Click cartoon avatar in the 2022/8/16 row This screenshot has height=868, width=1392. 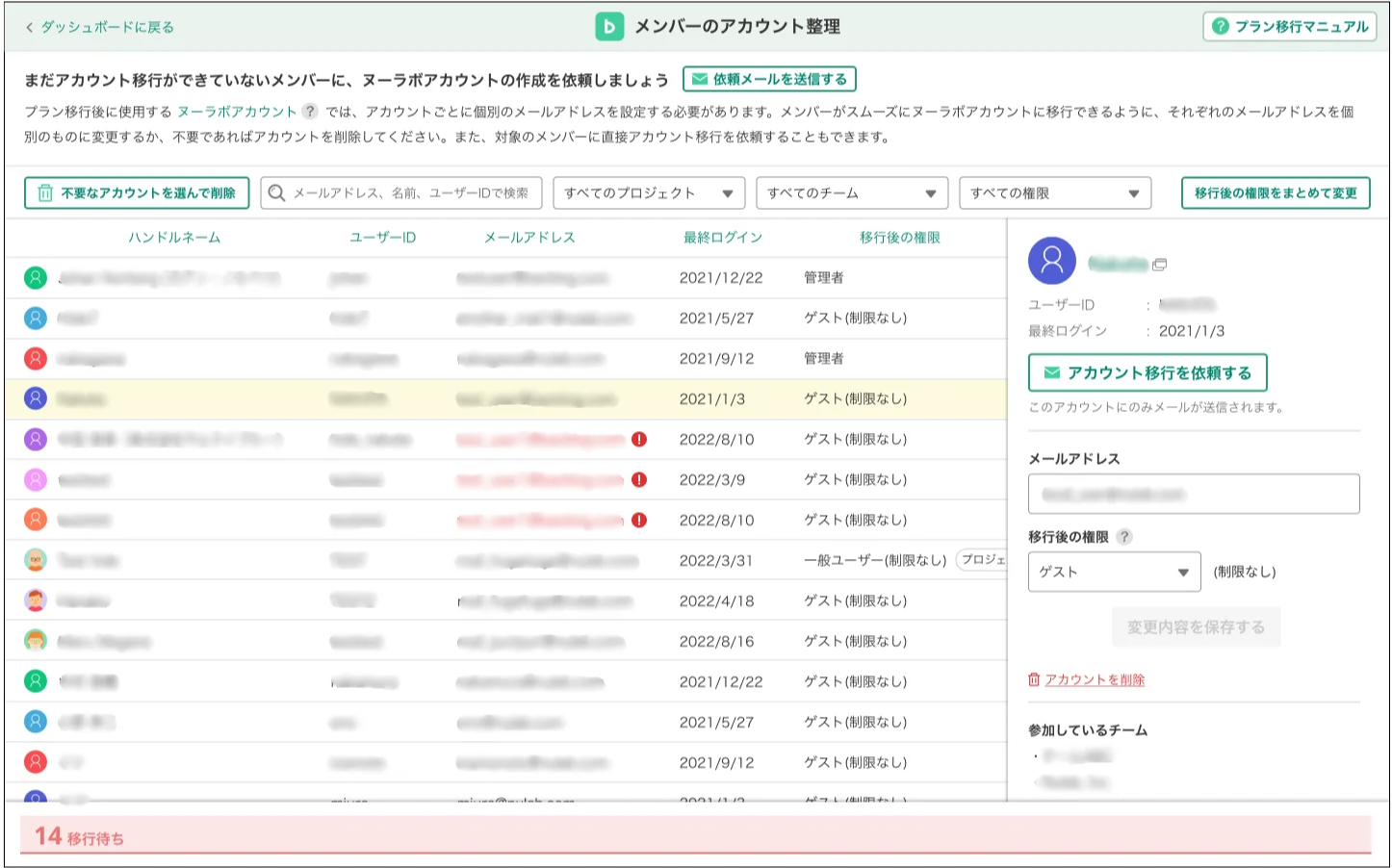pos(36,642)
